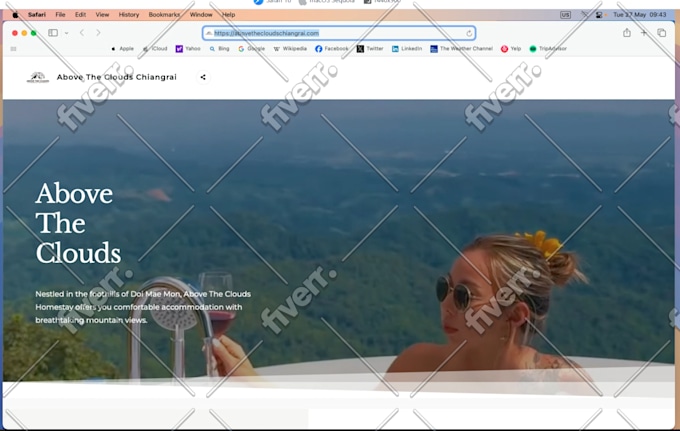Open the iCloud bookmark
The width and height of the screenshot is (680, 431).
tap(155, 49)
